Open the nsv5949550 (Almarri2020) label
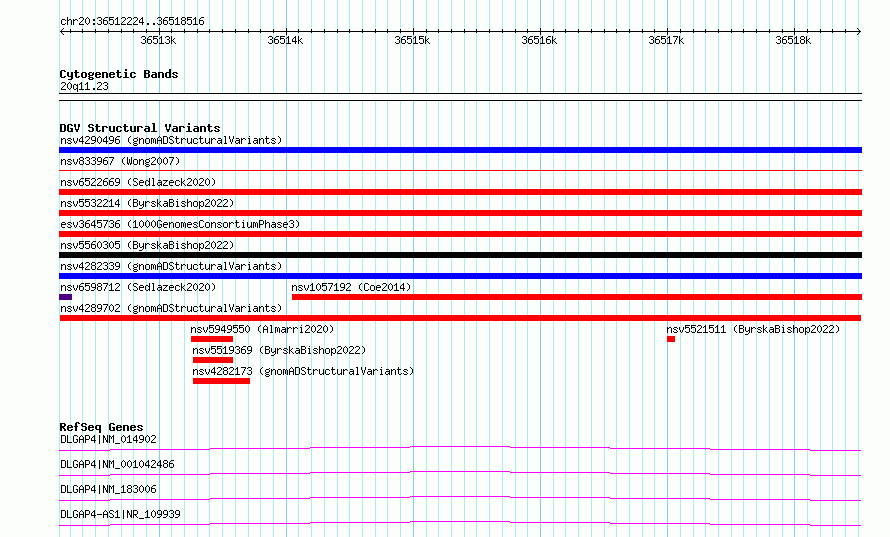890x537 pixels. (x=262, y=329)
